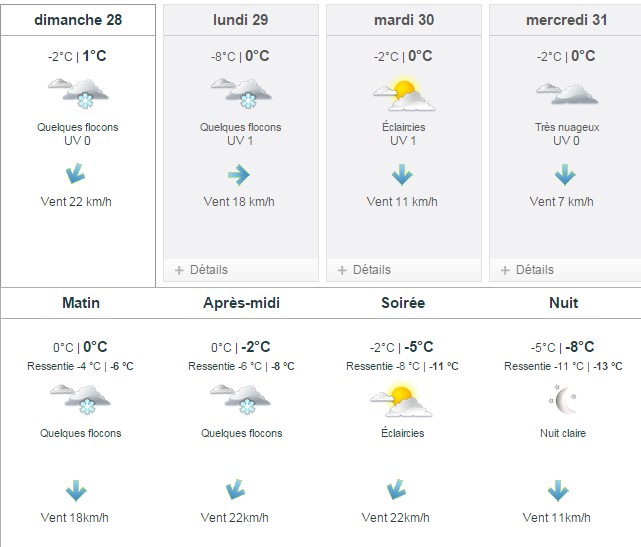Click the Après-midi column heading

[x=242, y=303]
